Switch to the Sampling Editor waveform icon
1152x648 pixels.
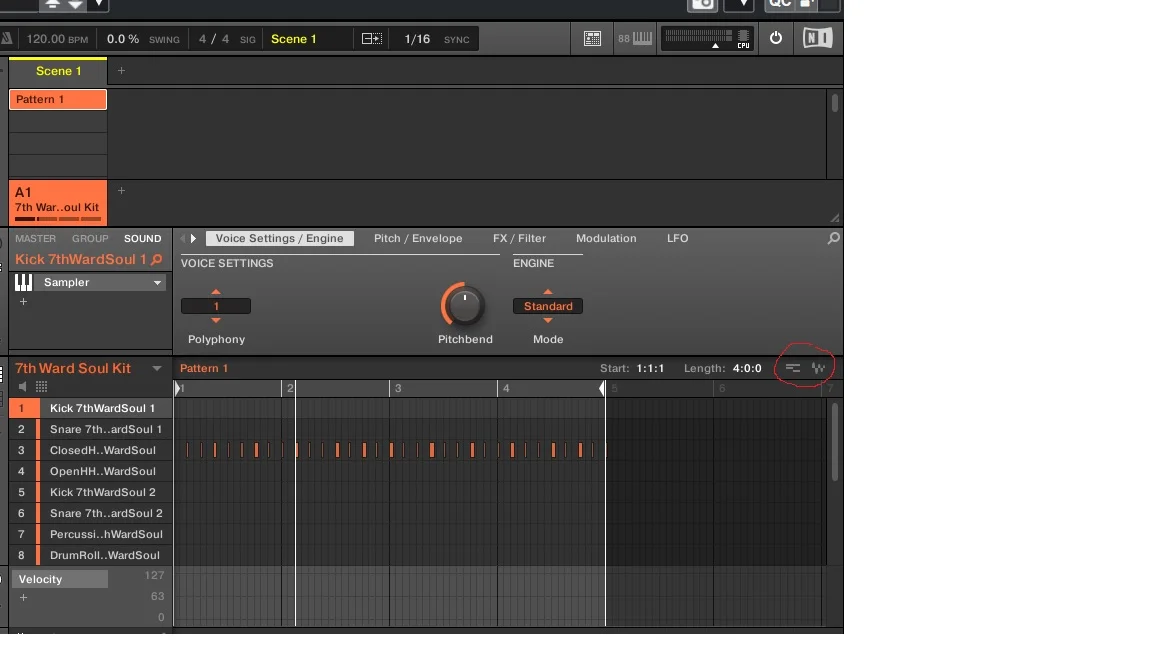(818, 368)
